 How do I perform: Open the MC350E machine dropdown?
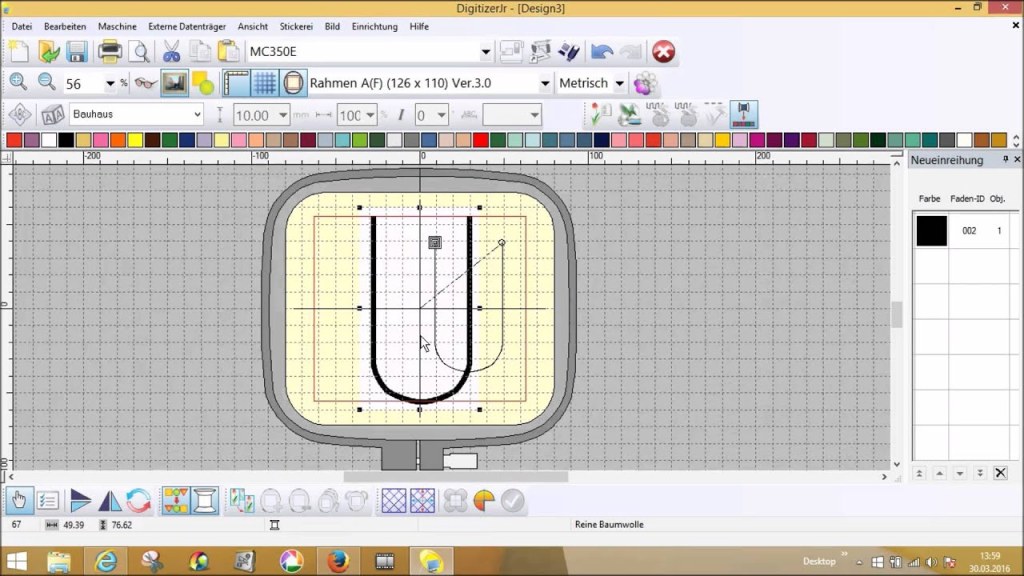486,52
